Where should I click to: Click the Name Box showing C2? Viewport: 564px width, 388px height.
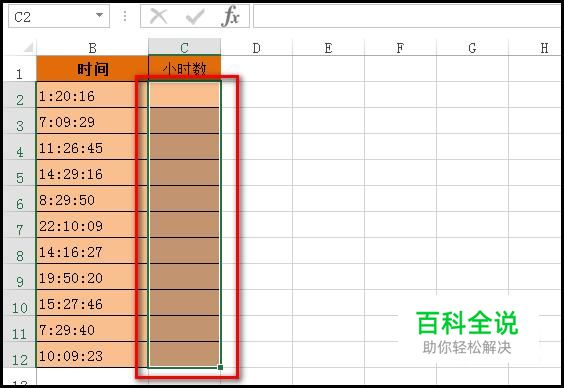coord(59,16)
